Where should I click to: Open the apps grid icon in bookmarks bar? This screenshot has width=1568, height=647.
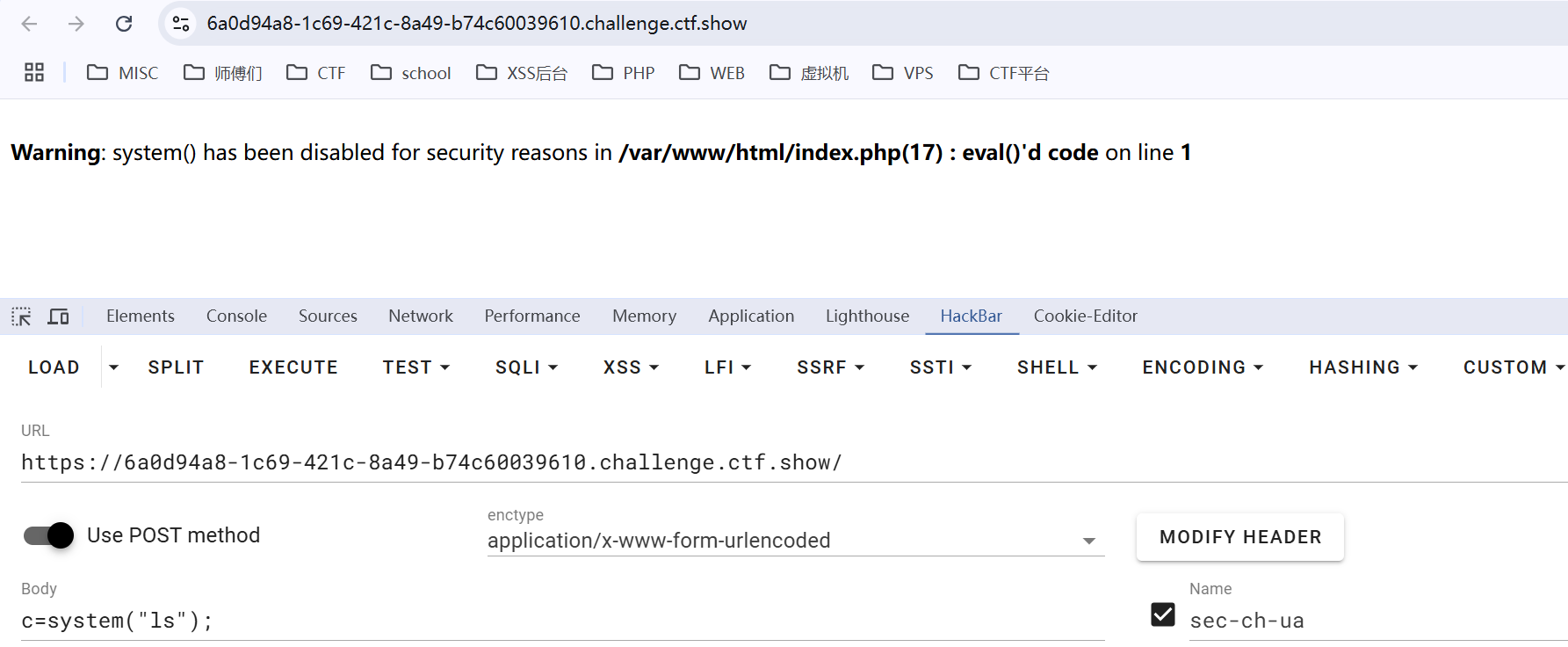[34, 73]
